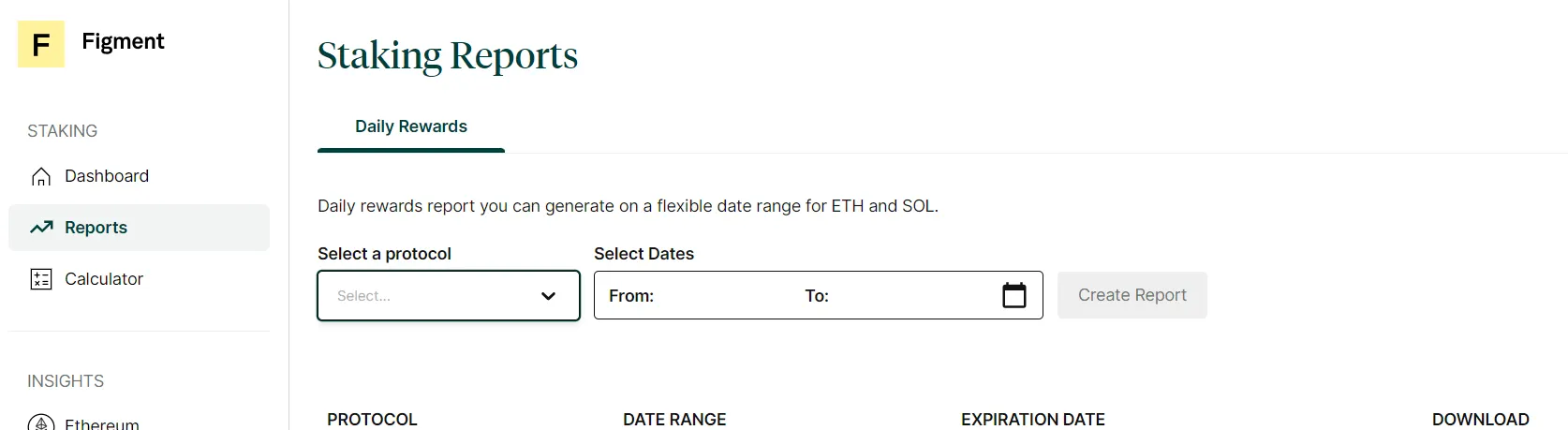Screen dimensions: 1568x430
Task: Expand the protocol dropdown chevron arrow
Action: coord(549,296)
